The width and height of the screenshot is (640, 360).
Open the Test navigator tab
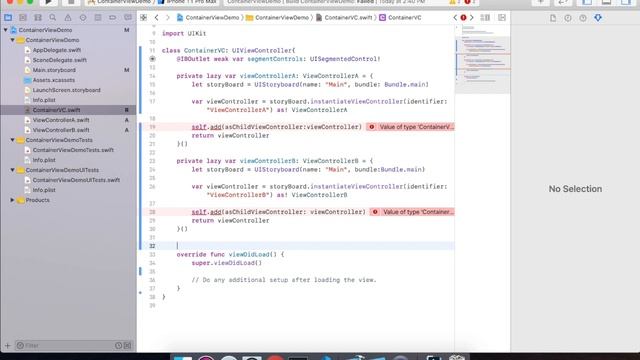pyautogui.click(x=83, y=18)
